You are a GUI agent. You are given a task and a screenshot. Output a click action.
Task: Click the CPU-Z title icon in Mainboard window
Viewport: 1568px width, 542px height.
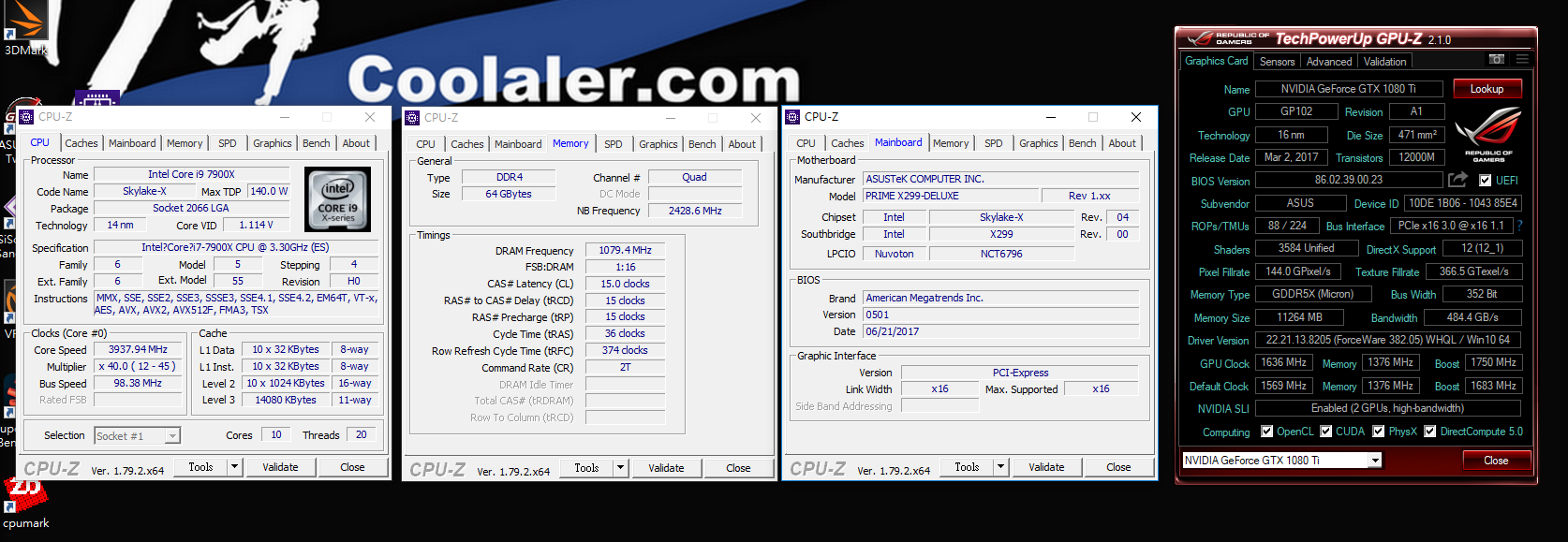point(792,117)
